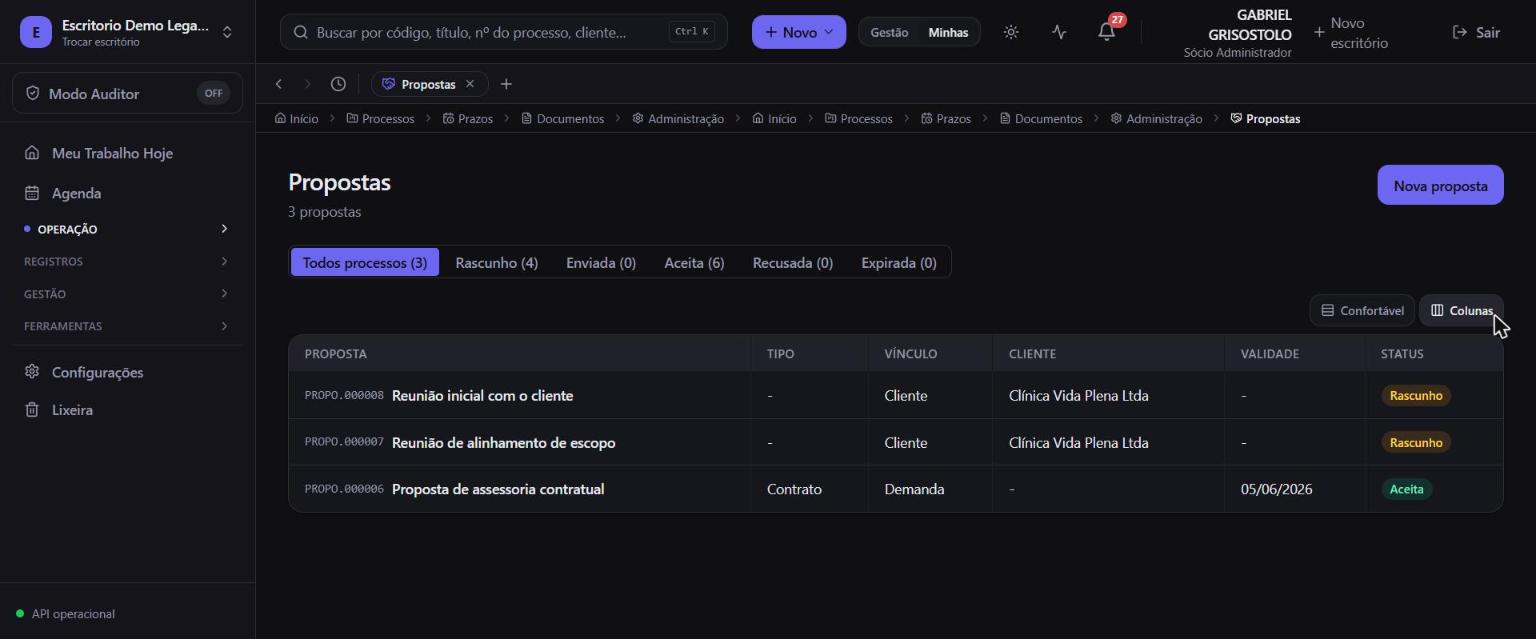This screenshot has width=1536, height=639.
Task: Go forward with the right arrow
Action: pyautogui.click(x=308, y=84)
